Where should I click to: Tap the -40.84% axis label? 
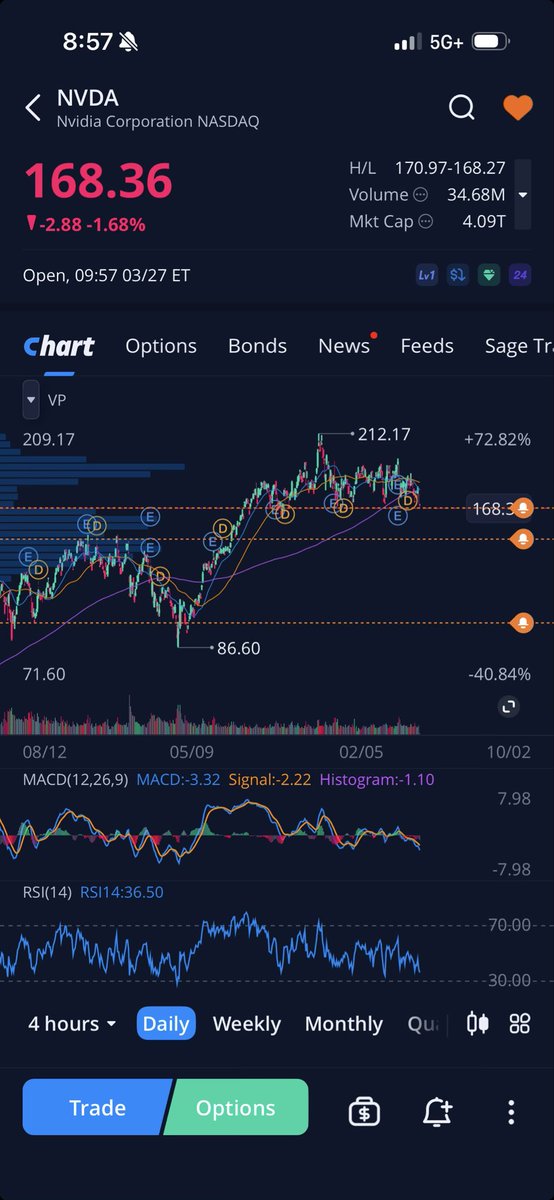point(498,674)
